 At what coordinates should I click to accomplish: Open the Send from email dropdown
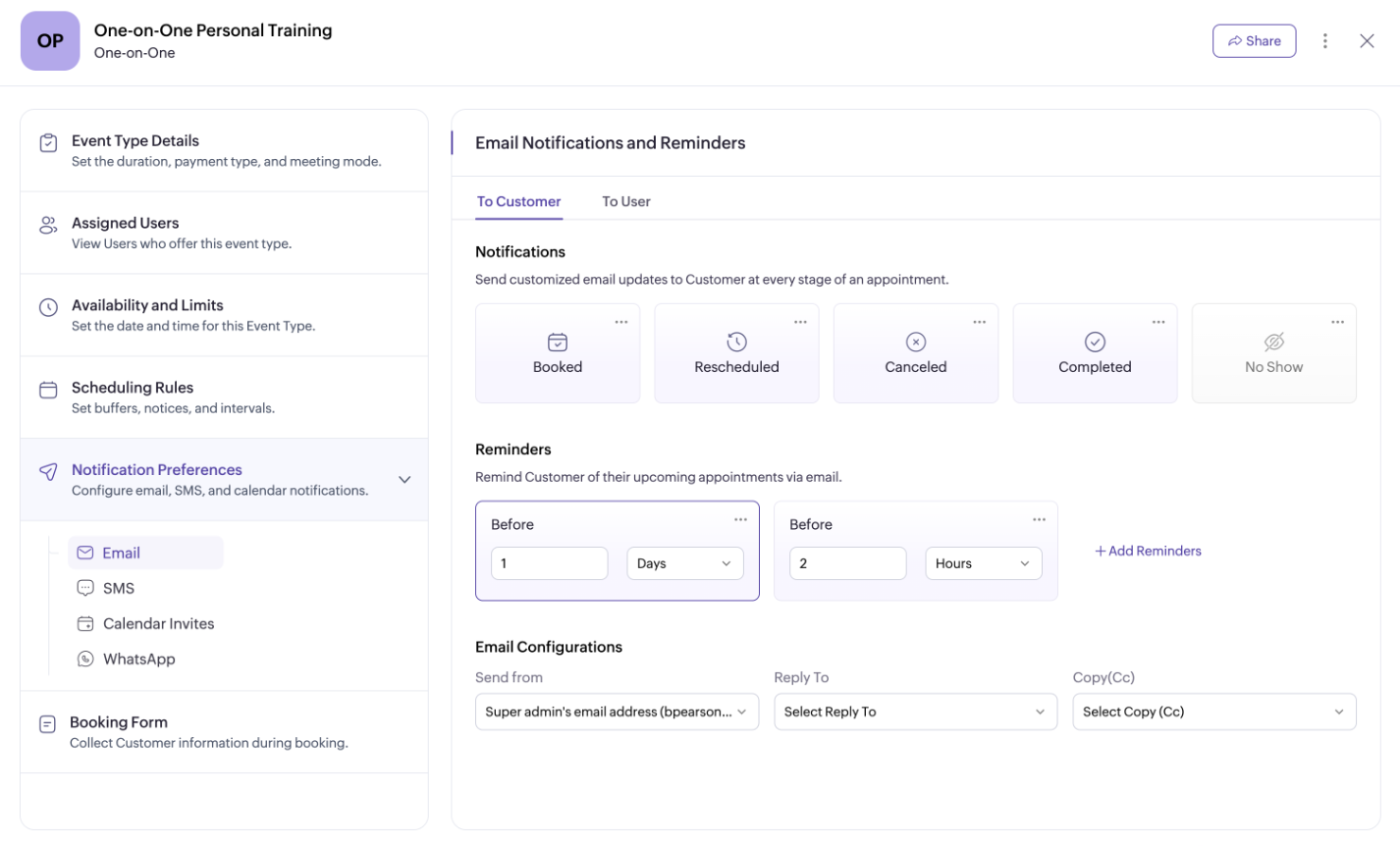click(618, 712)
